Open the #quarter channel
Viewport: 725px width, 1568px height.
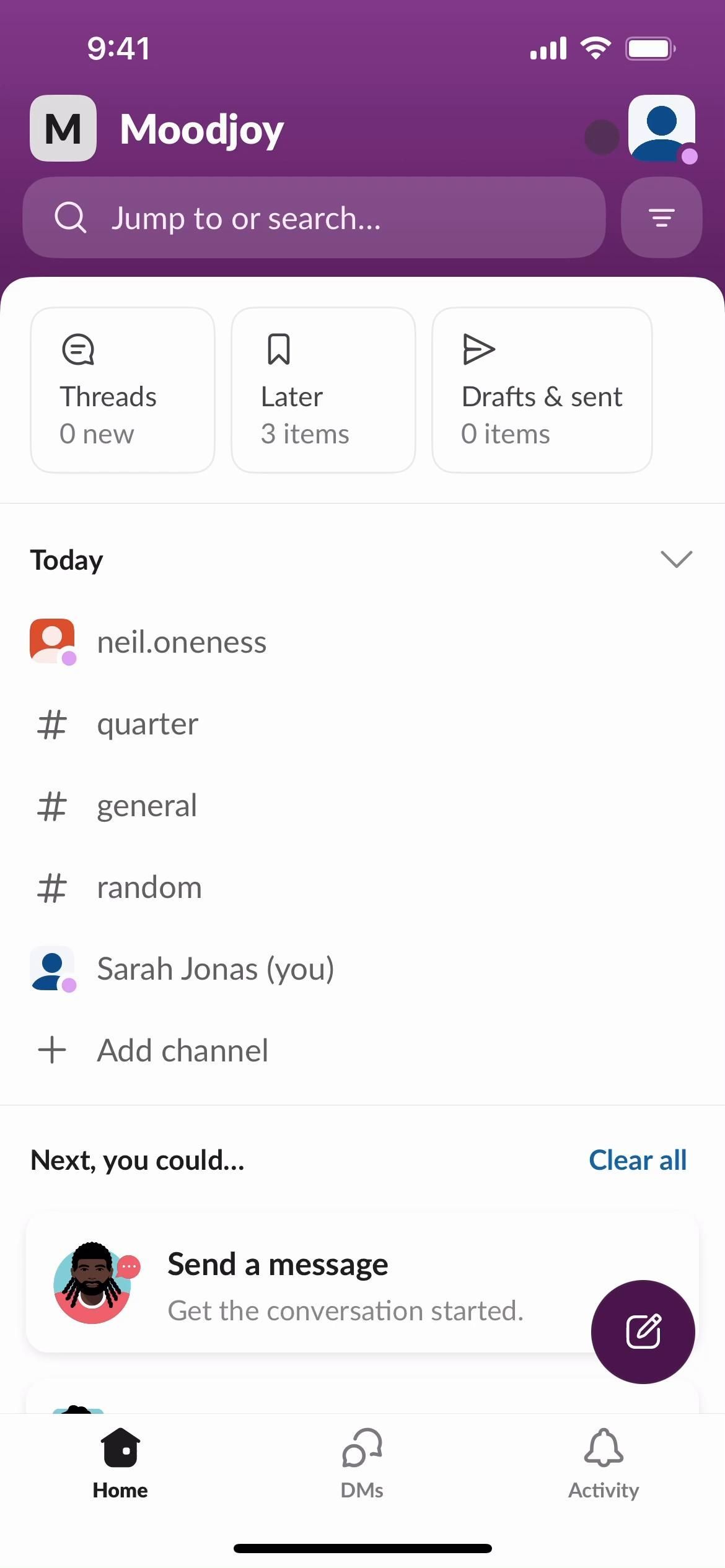(x=147, y=724)
